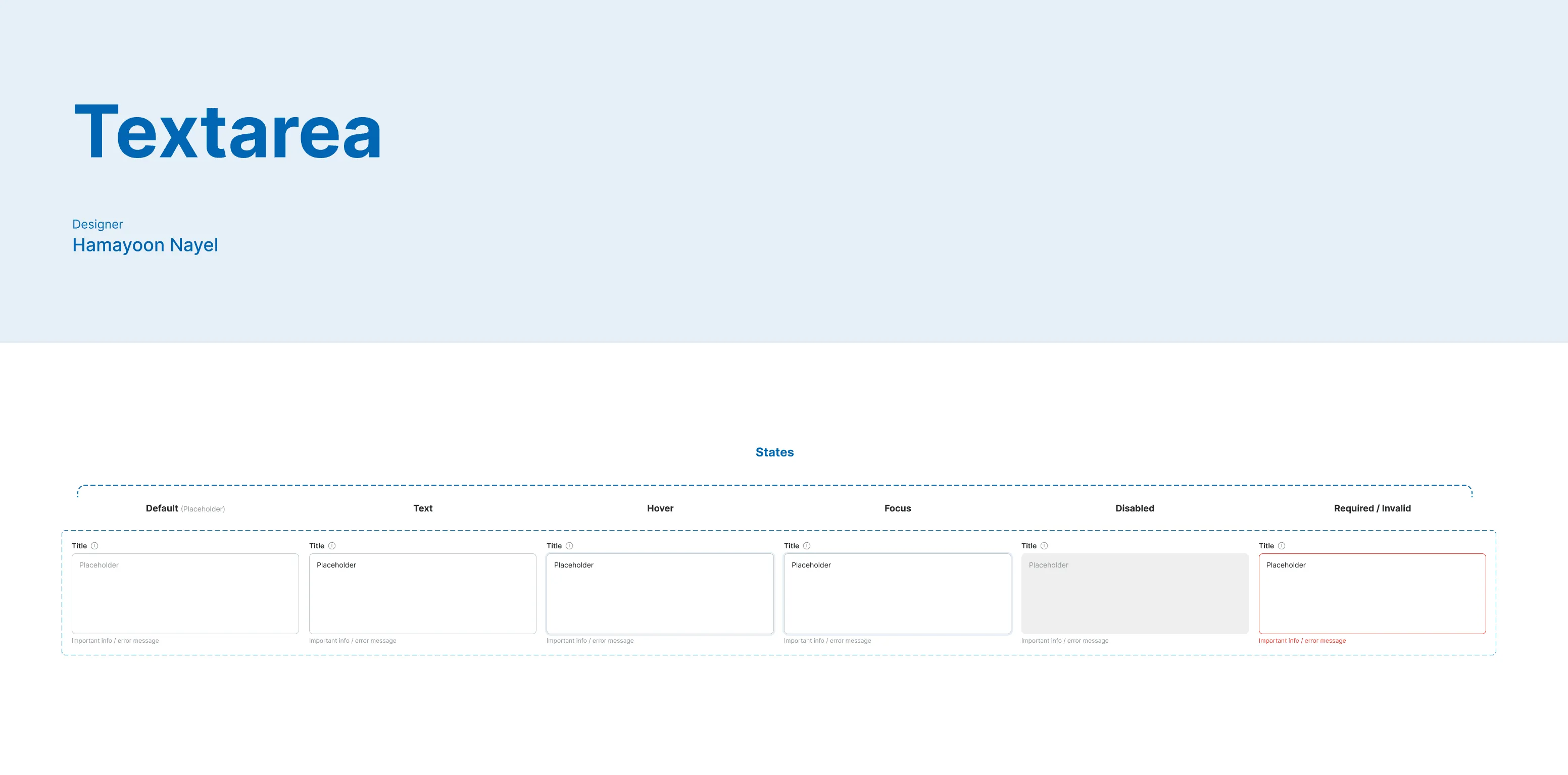Click inside the Default placeholder textarea
This screenshot has width=1568, height=775.
point(185,594)
